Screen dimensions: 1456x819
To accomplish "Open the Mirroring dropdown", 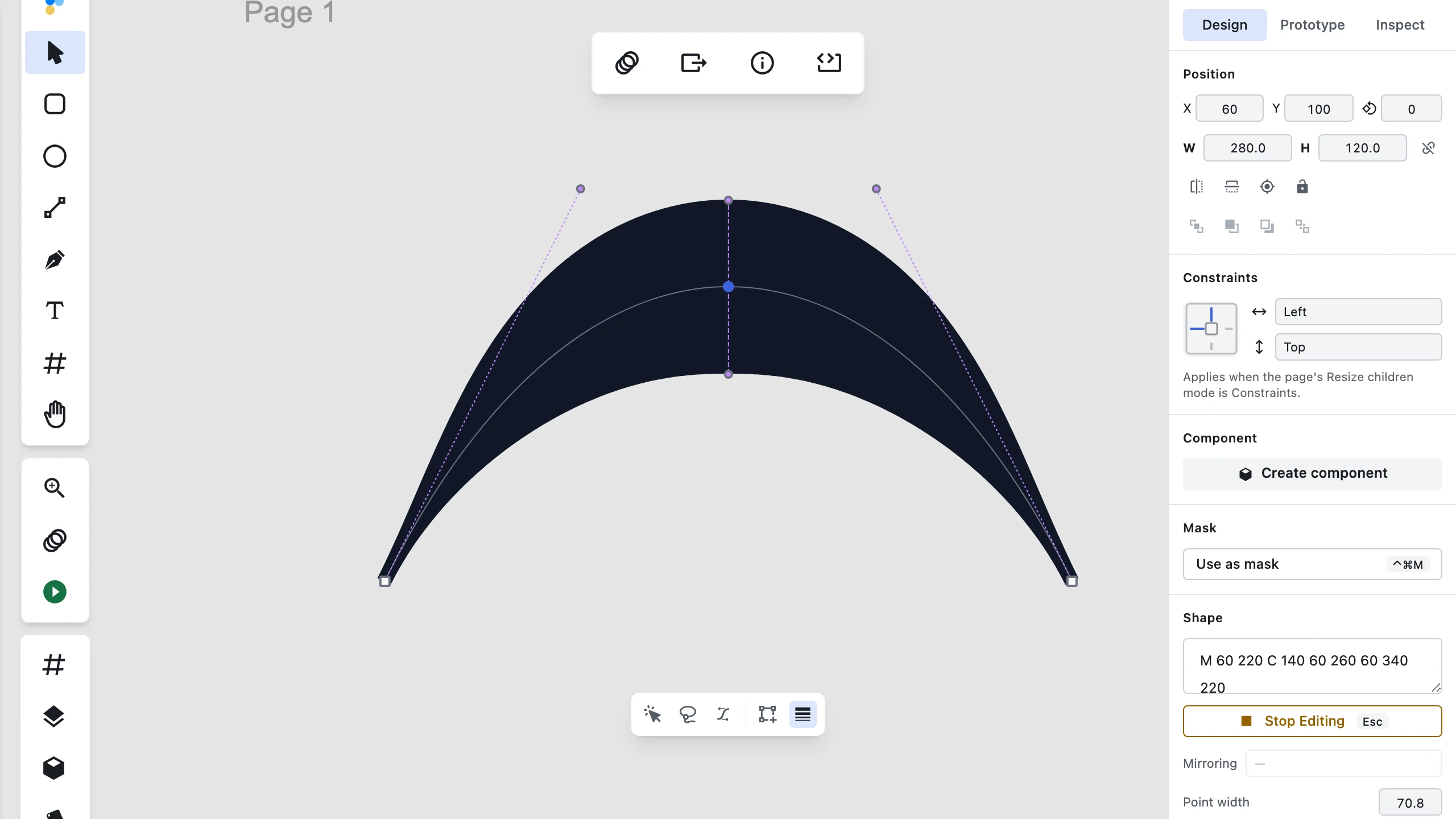I will point(1343,763).
